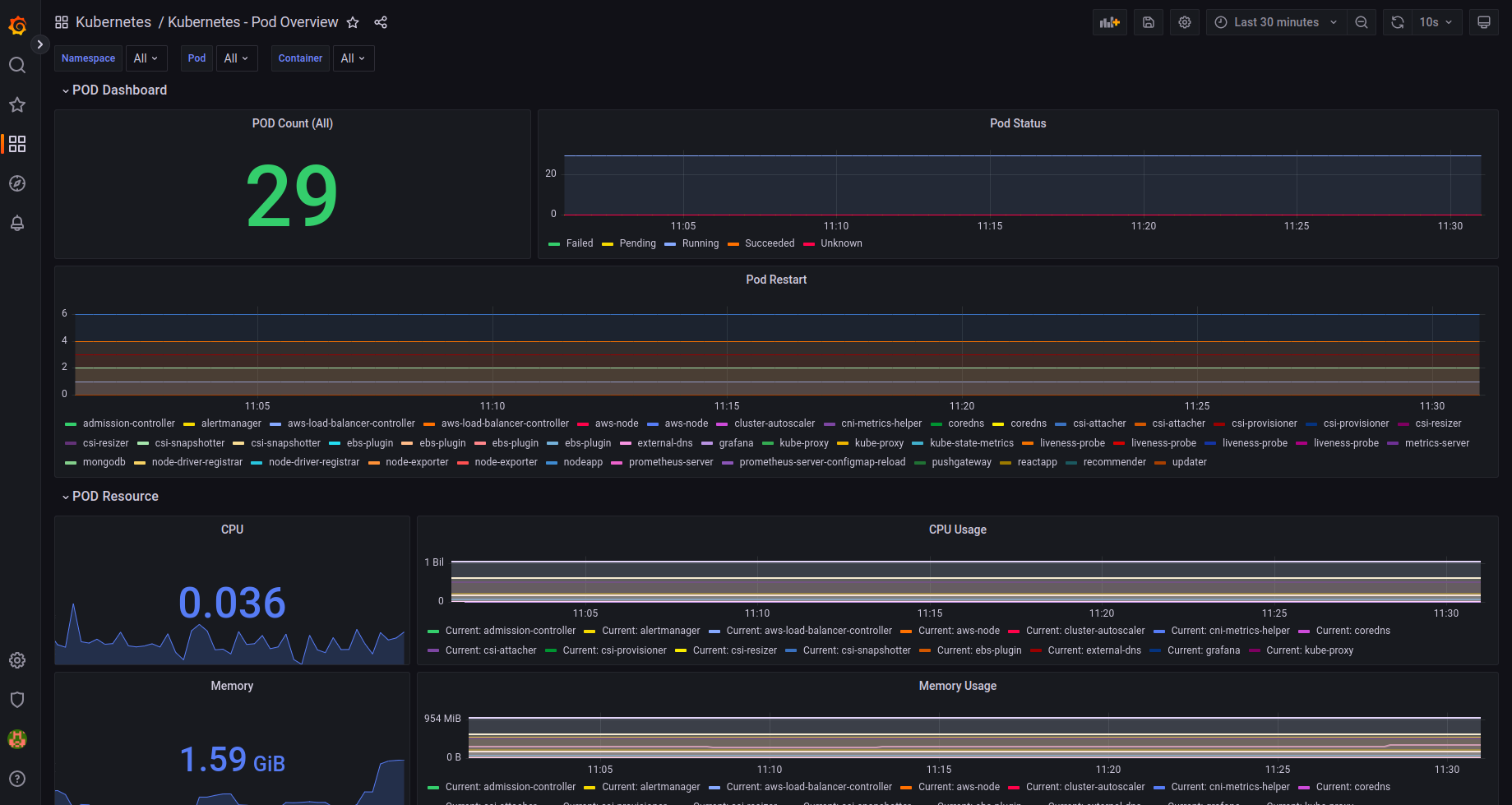The image size is (1512, 805).
Task: Toggle Failed series in Pod Status legend
Action: point(579,243)
